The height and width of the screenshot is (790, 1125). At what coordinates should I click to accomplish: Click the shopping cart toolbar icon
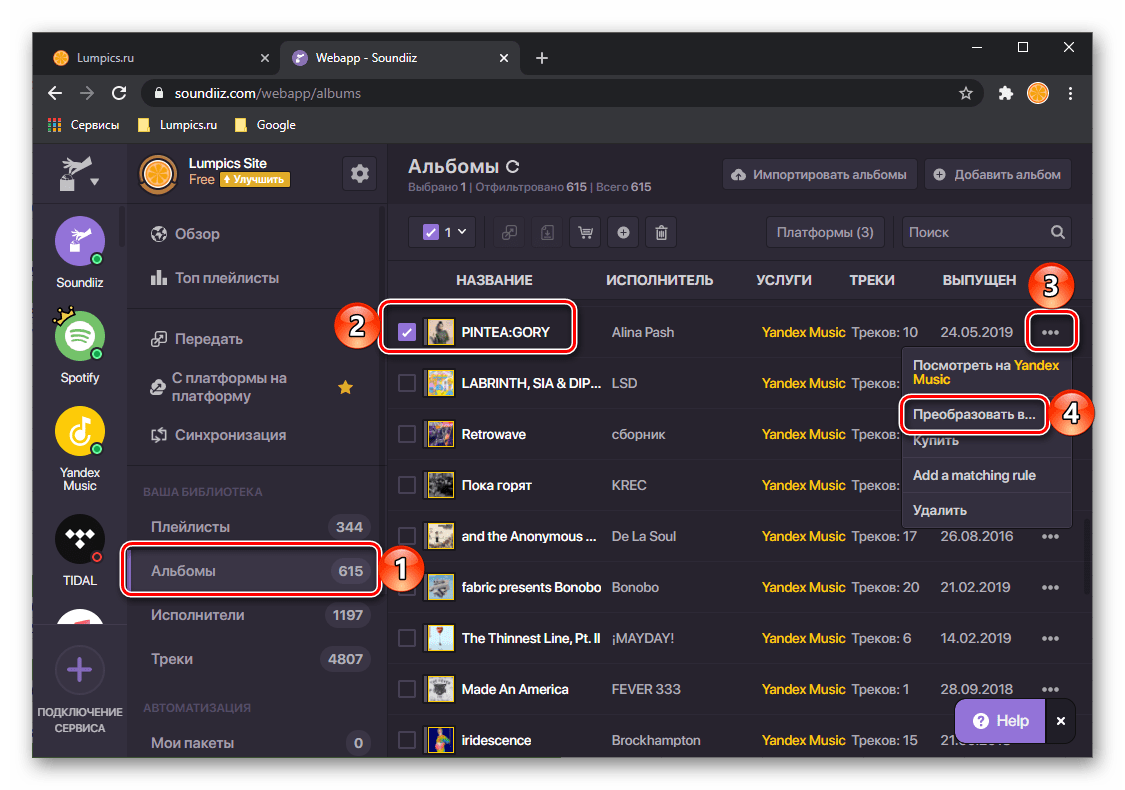tap(585, 232)
